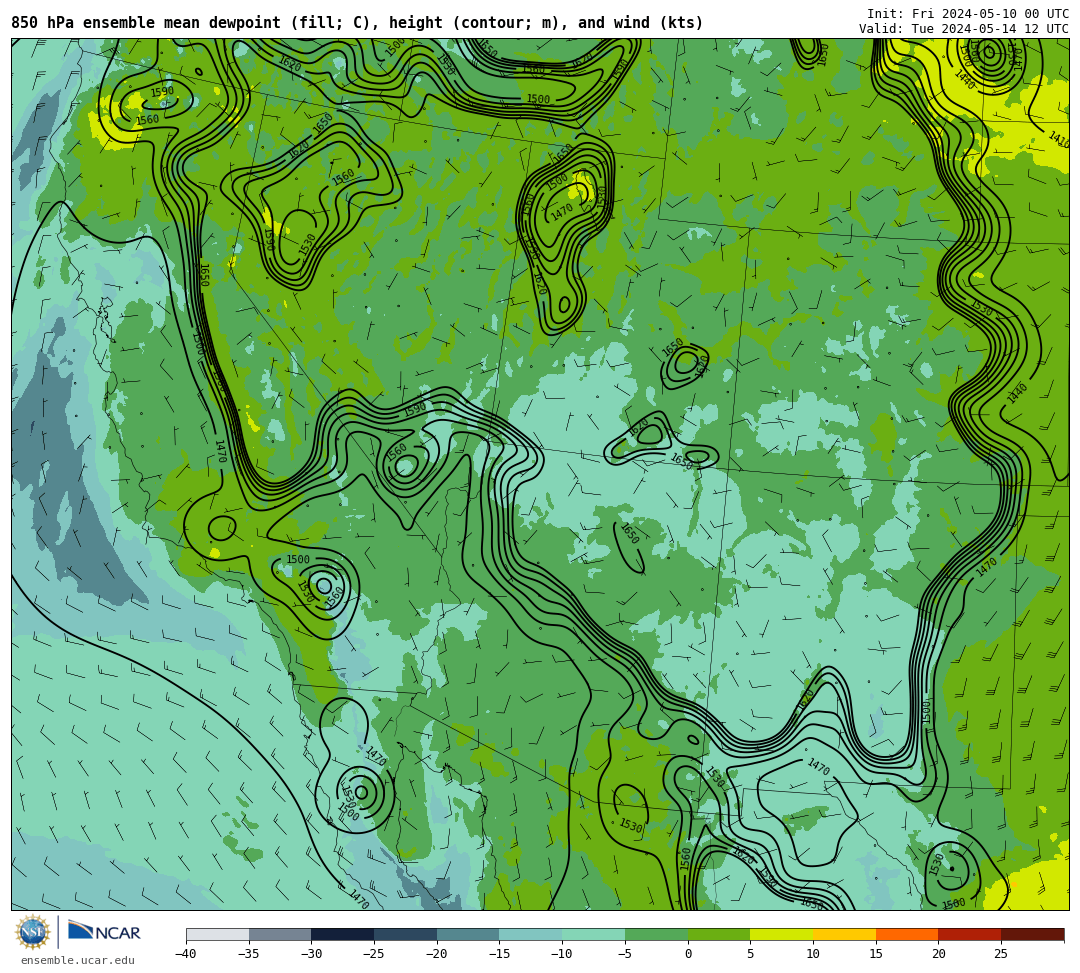
Task: Click the 5 colorbar tick label
Action: pyautogui.click(x=751, y=954)
